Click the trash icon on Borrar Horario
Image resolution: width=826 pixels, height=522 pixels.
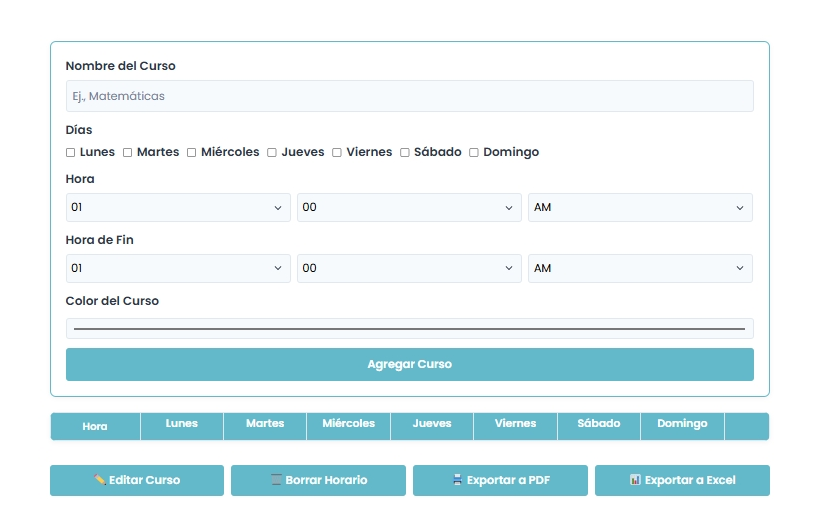pos(277,480)
